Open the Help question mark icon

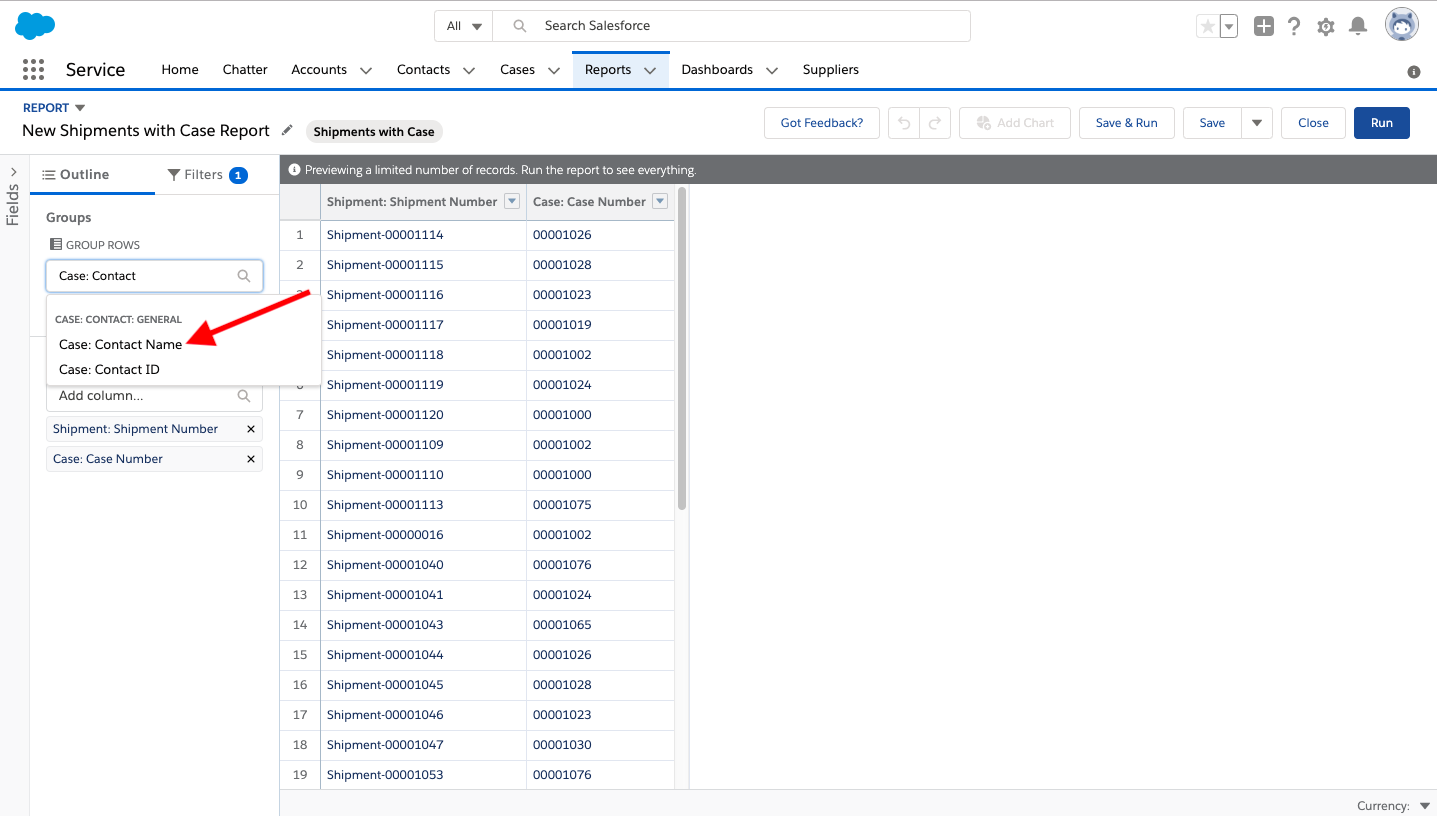click(1294, 27)
